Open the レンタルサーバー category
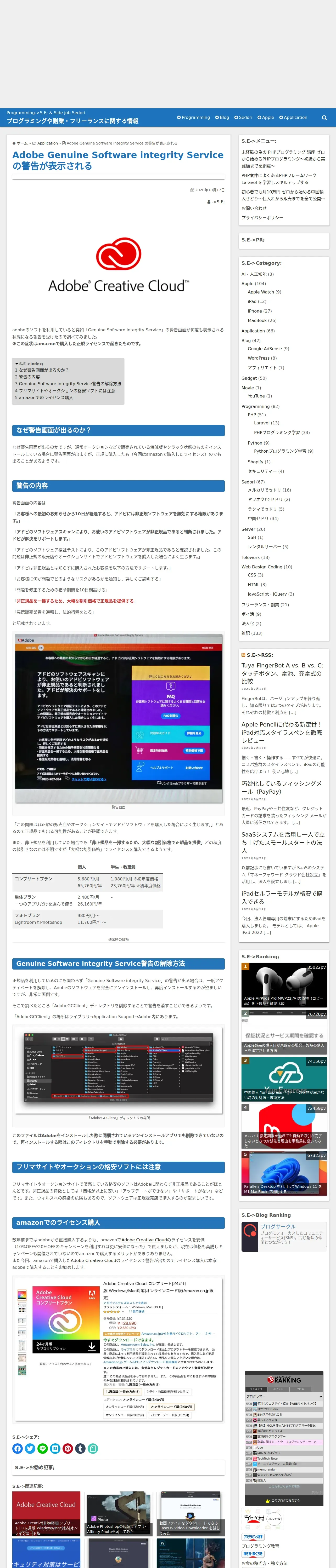 pyautogui.click(x=264, y=547)
